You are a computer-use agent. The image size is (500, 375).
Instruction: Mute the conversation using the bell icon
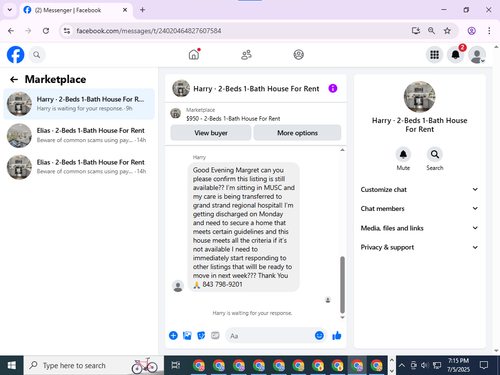pos(403,154)
